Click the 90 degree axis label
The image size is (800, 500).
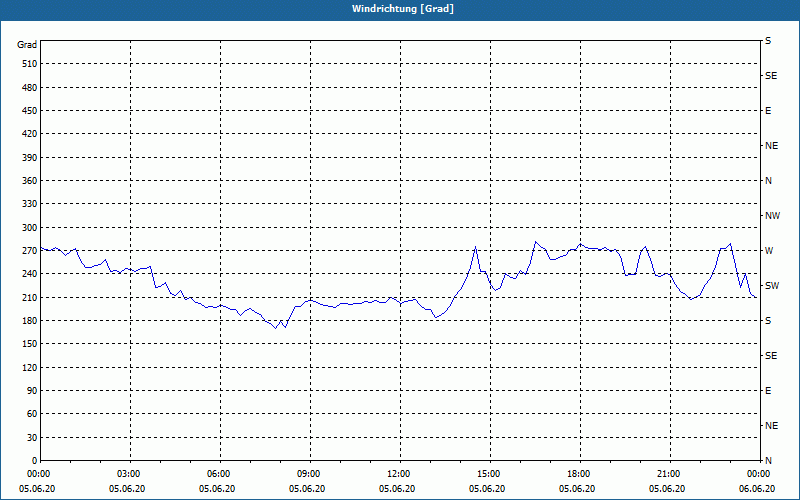[32, 391]
